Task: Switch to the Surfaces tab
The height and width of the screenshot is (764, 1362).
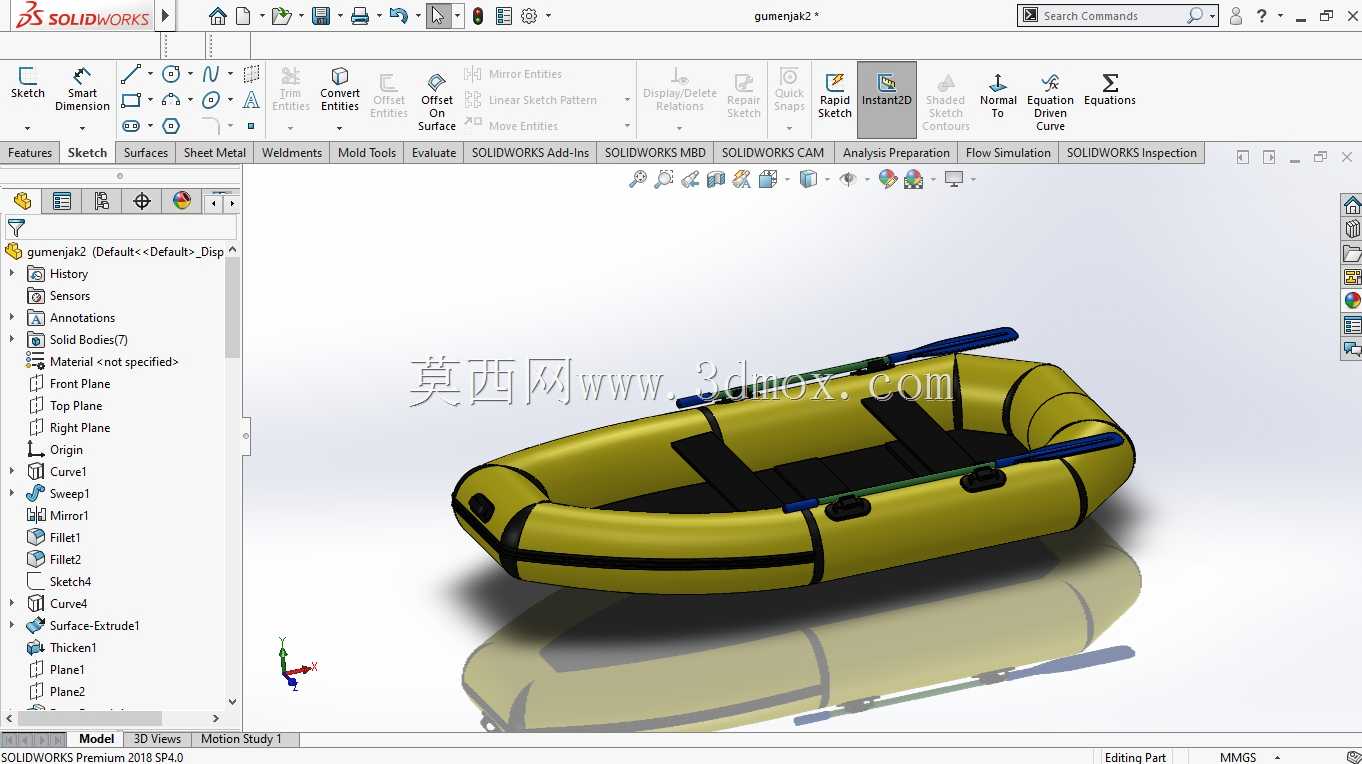Action: (146, 153)
